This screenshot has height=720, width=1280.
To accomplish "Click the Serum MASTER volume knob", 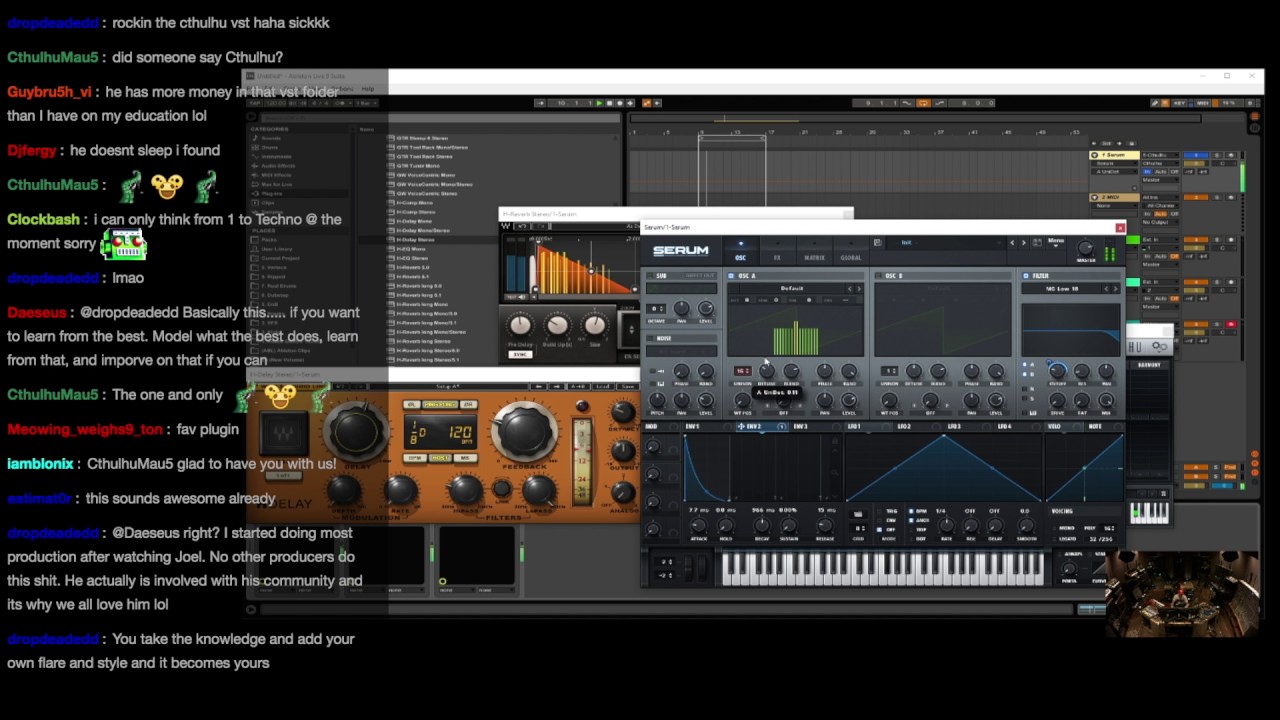I will tap(1086, 248).
